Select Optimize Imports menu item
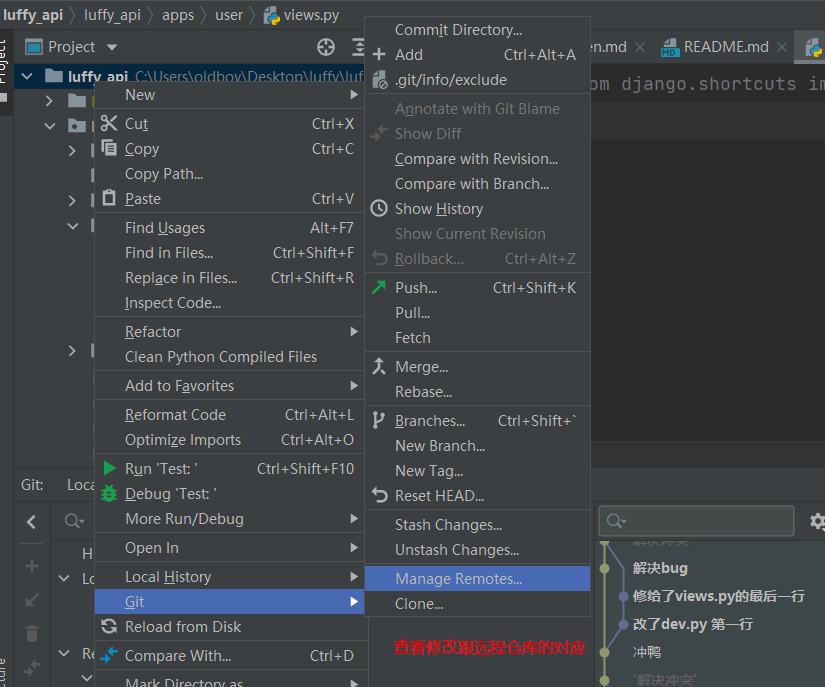The image size is (825, 687). pyautogui.click(x=229, y=440)
